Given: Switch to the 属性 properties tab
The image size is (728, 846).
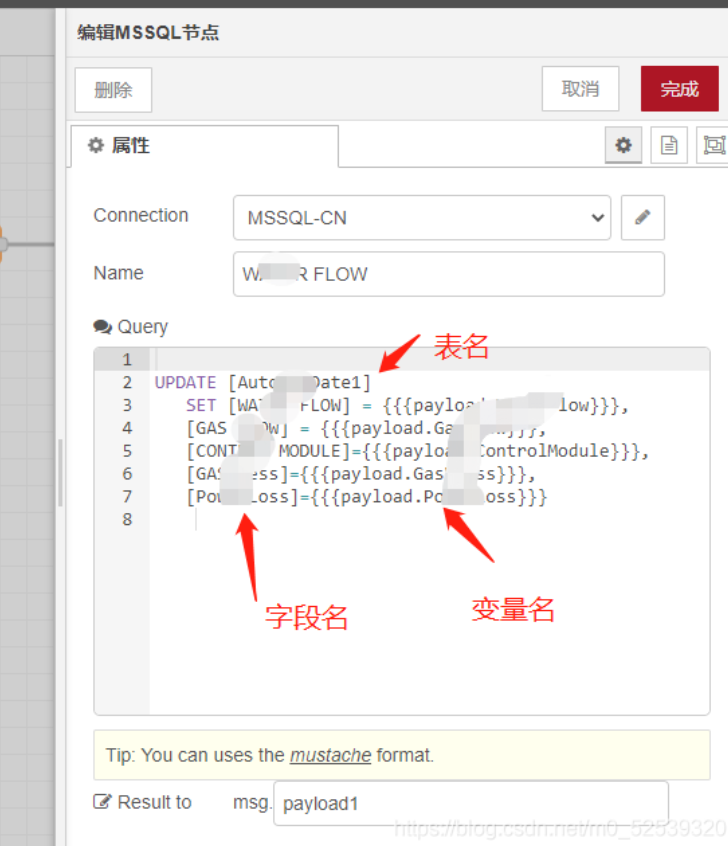Looking at the screenshot, I should click(205, 146).
